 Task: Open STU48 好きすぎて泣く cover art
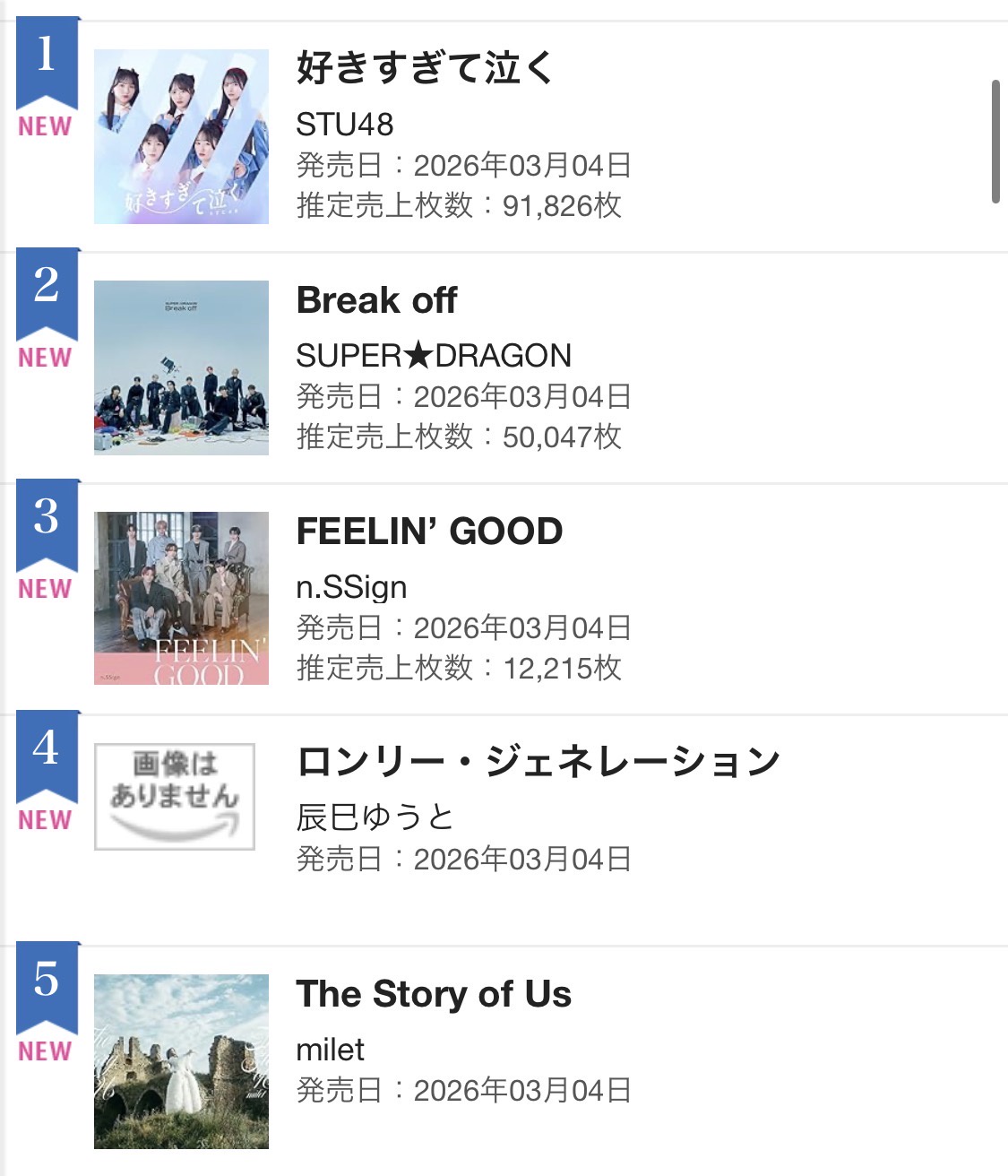click(181, 136)
